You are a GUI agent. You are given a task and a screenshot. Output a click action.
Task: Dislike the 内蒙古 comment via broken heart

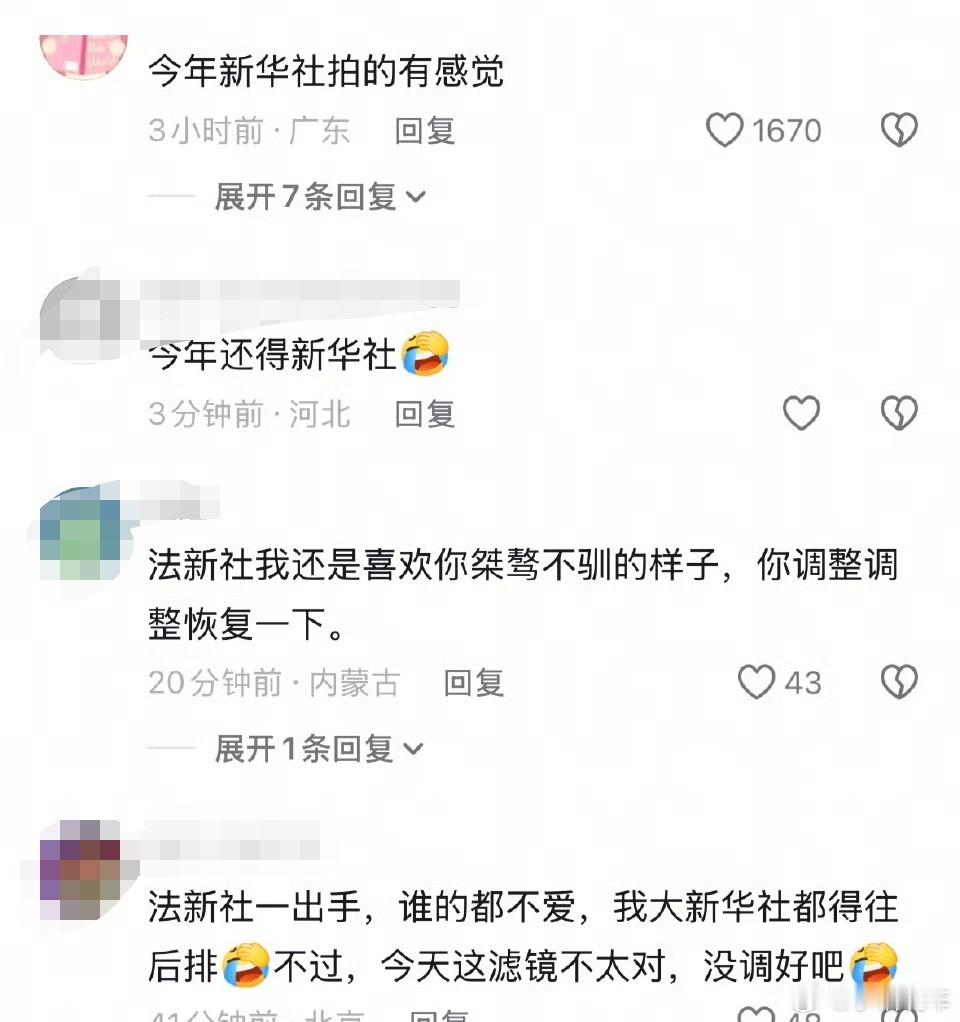[x=899, y=682]
